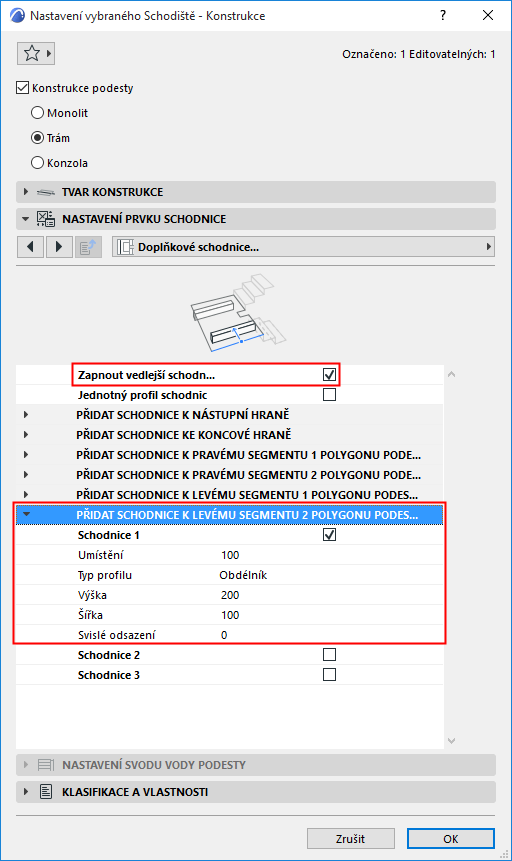Change Typ profilu value Obdélník

click(x=243, y=575)
